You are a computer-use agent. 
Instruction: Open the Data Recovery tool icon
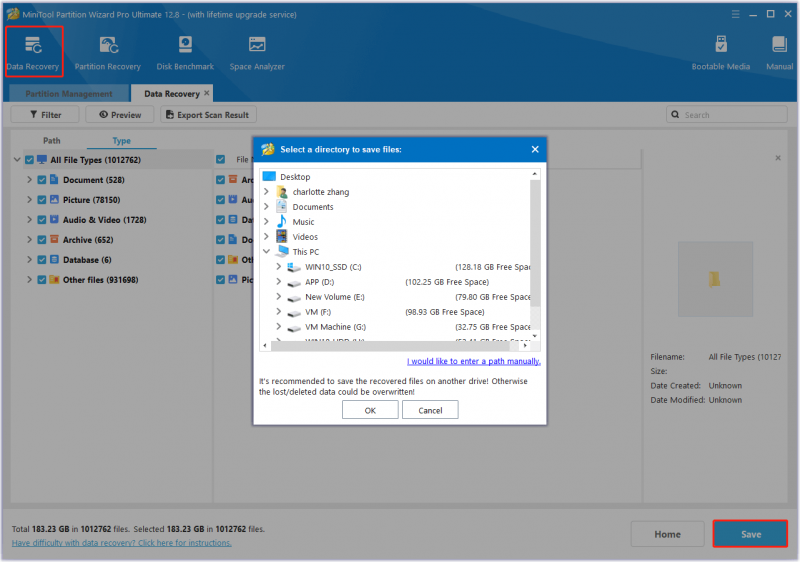[x=33, y=46]
